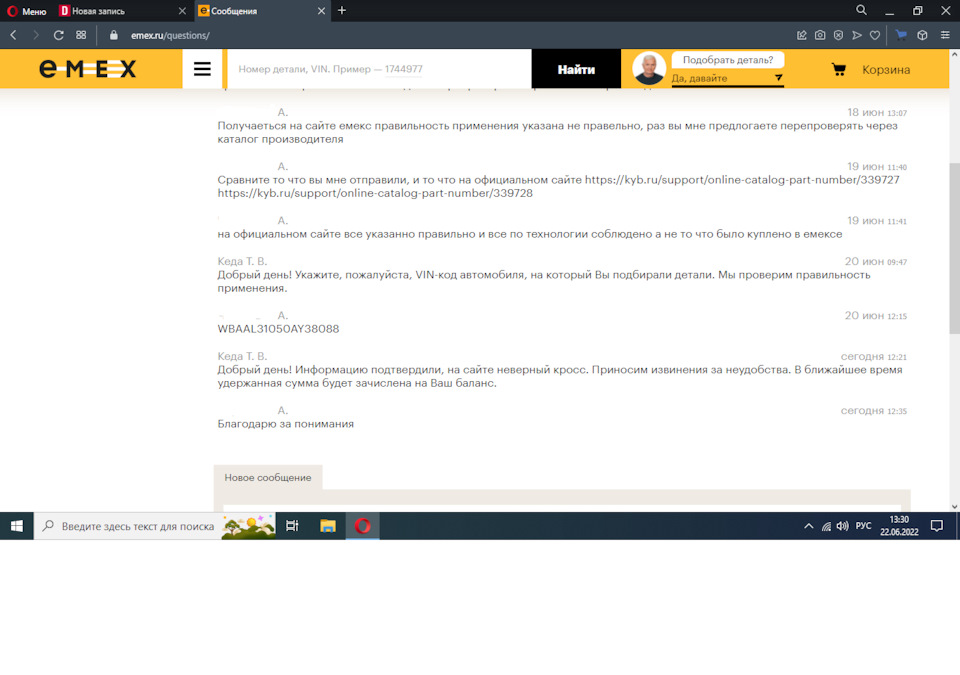Take a snapshot with camera icon

pyautogui.click(x=820, y=36)
